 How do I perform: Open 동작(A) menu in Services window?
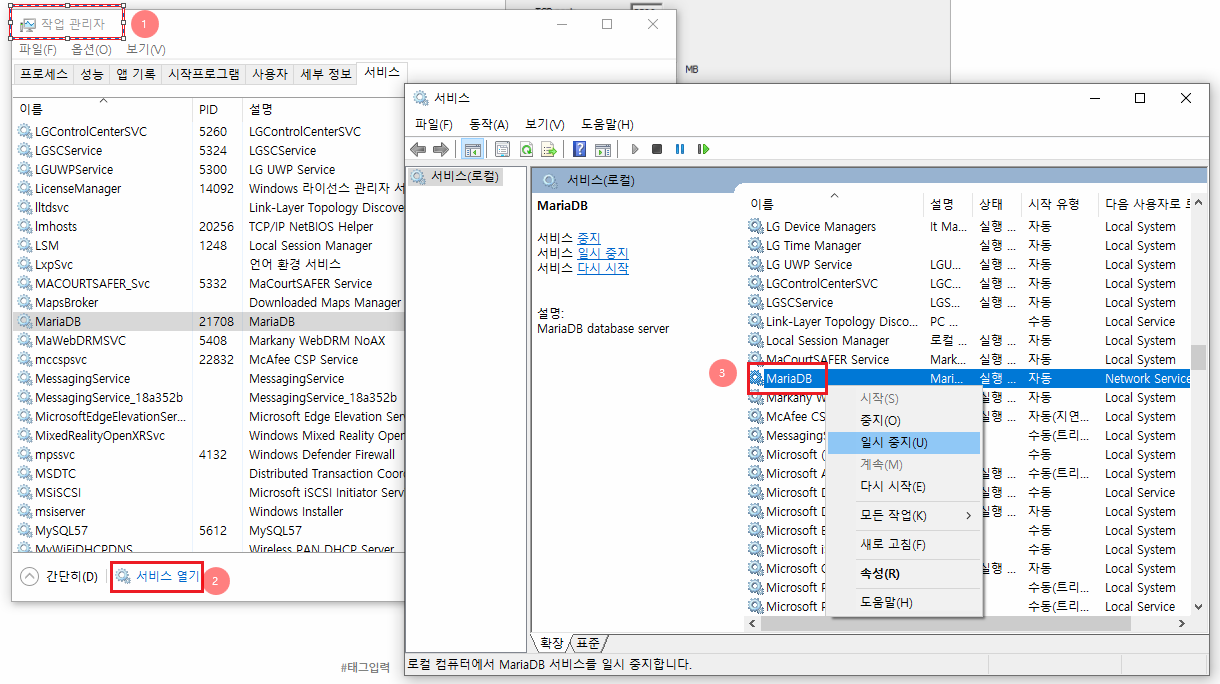[489, 124]
